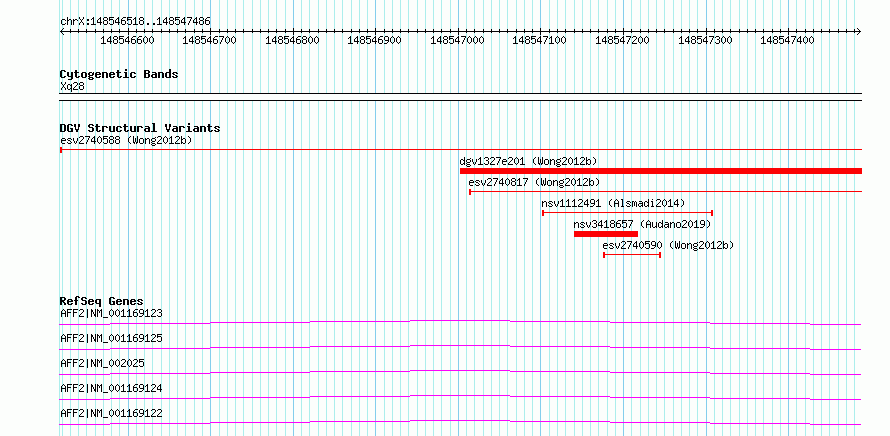
Task: Open transcript AFF2|NM_001169122
Action: (x=111, y=413)
